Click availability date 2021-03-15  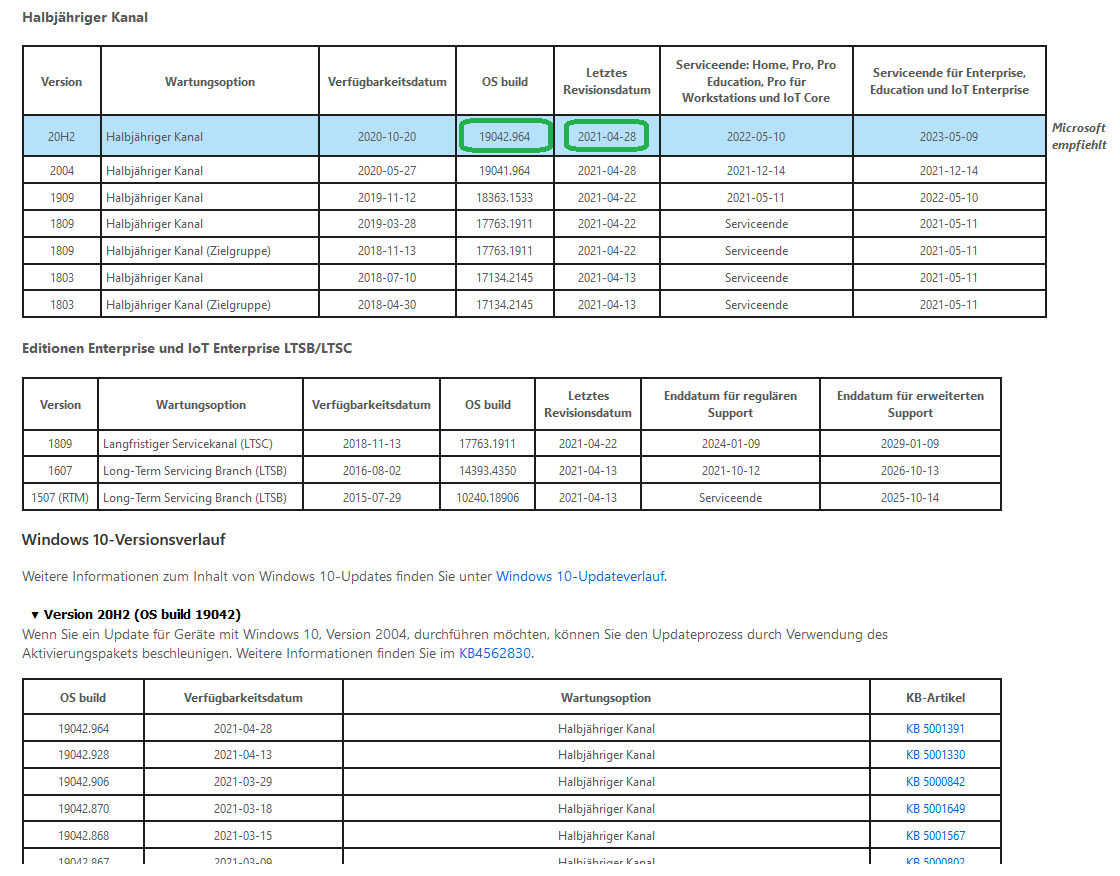[243, 835]
